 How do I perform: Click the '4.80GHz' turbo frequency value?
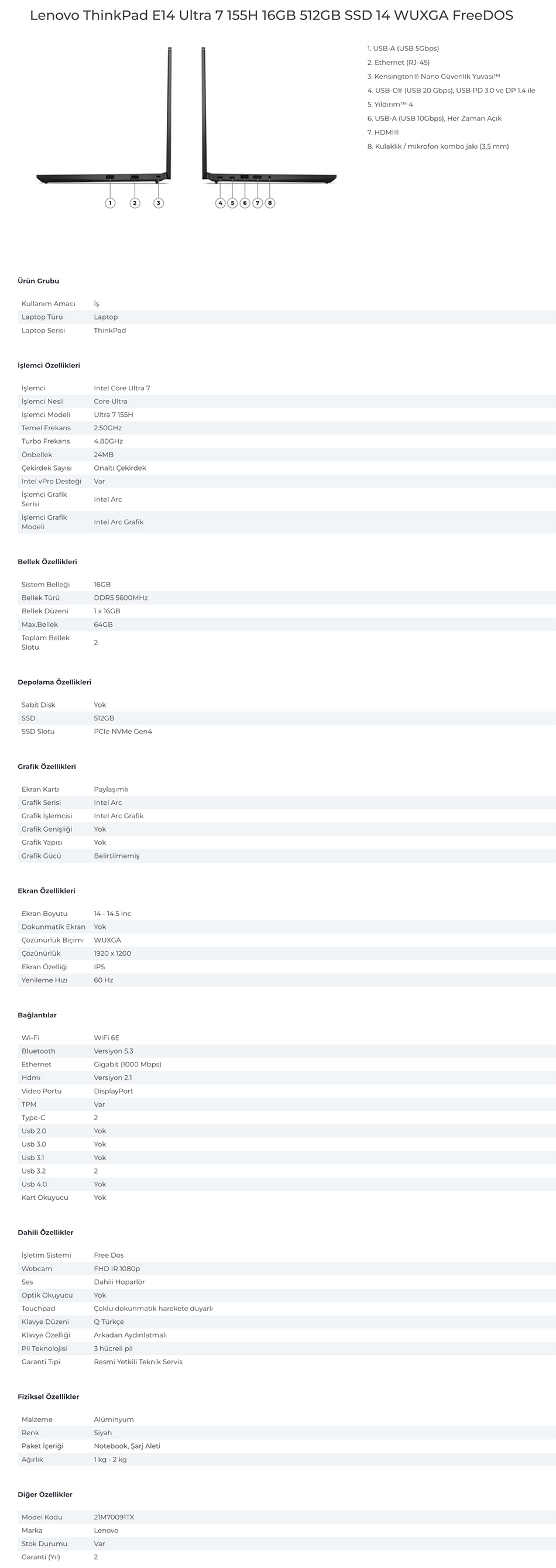[x=108, y=442]
